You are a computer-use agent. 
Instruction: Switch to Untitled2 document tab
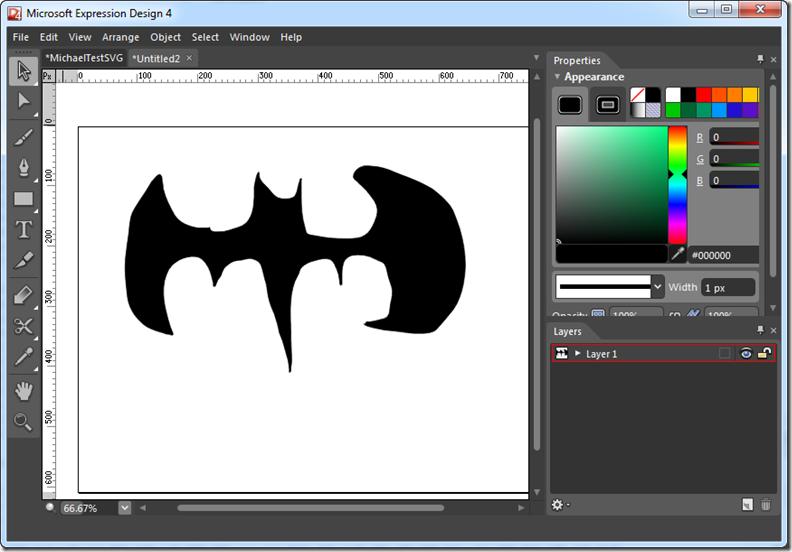156,59
